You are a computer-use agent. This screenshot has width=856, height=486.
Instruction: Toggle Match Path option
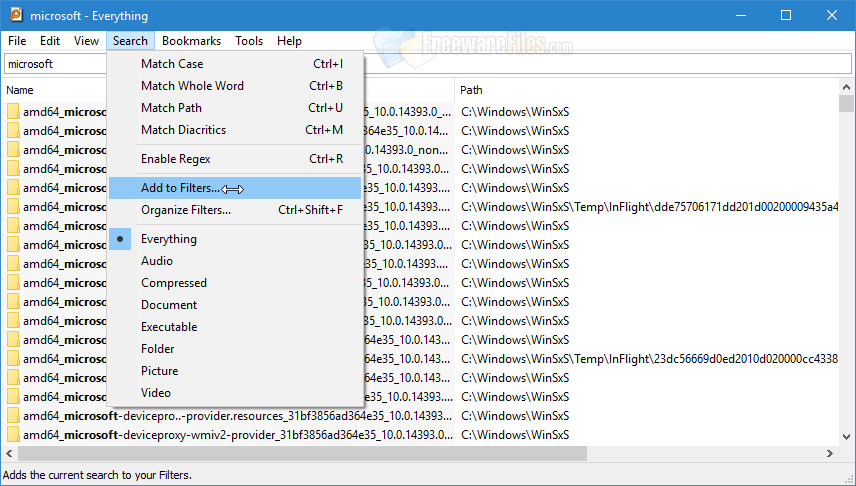click(235, 108)
